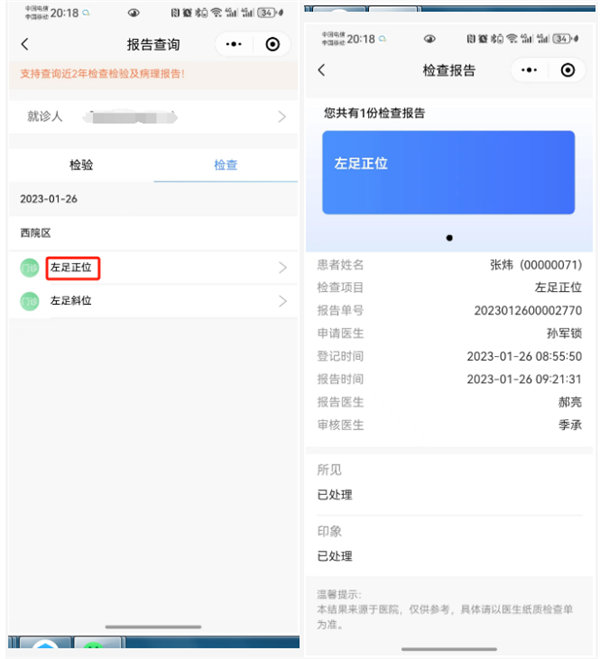This screenshot has width=600, height=659.
Task: Go back from the 检查报告 screen
Action: [x=321, y=70]
